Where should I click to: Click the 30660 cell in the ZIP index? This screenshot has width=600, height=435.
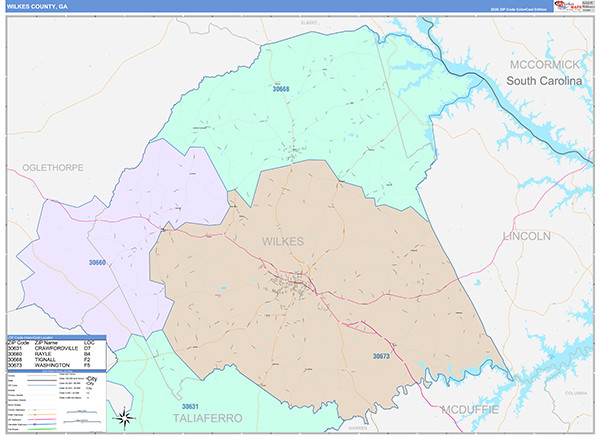click(x=15, y=354)
